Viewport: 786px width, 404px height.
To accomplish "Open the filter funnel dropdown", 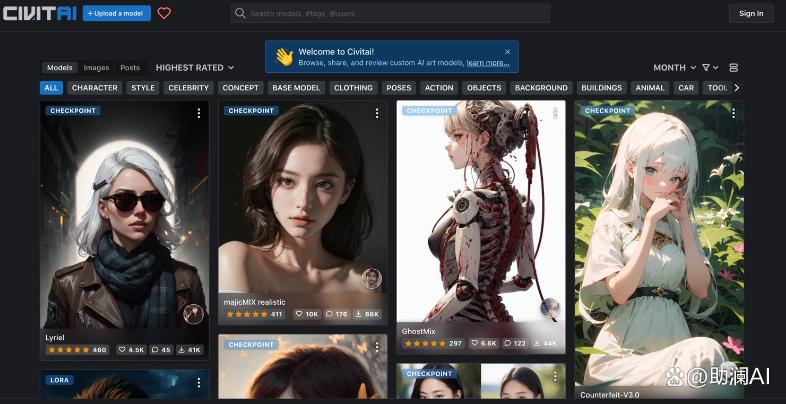I will tap(710, 68).
